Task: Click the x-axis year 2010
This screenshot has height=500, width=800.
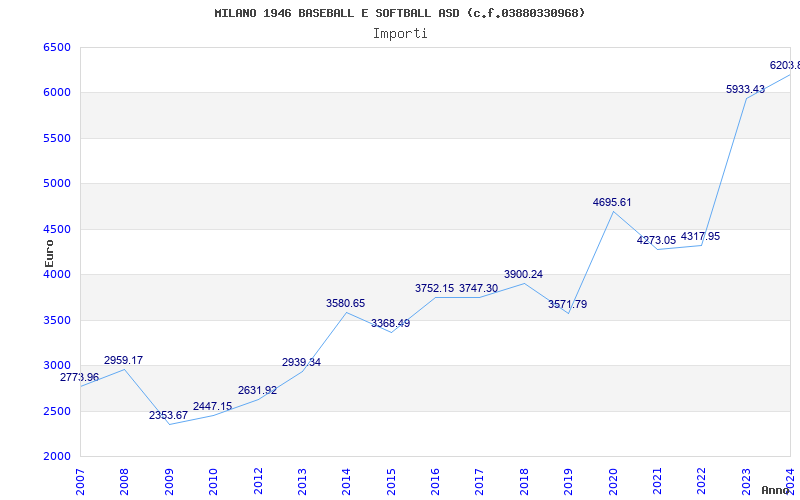Action: (213, 481)
